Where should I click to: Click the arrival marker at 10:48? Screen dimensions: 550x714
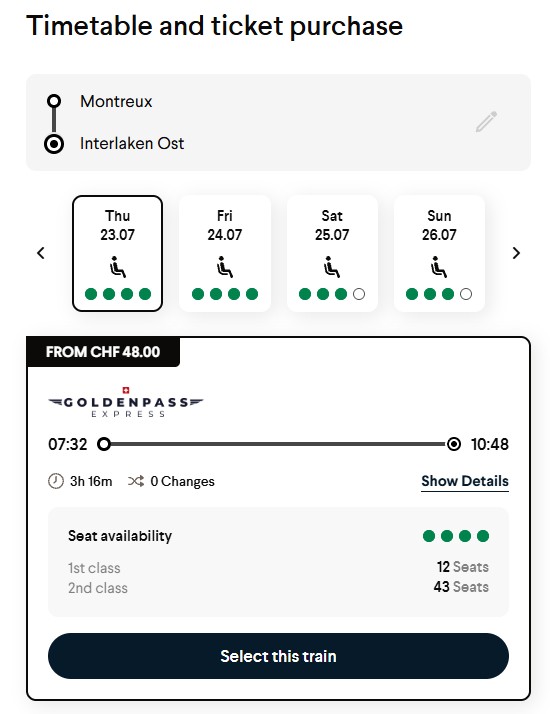(453, 444)
